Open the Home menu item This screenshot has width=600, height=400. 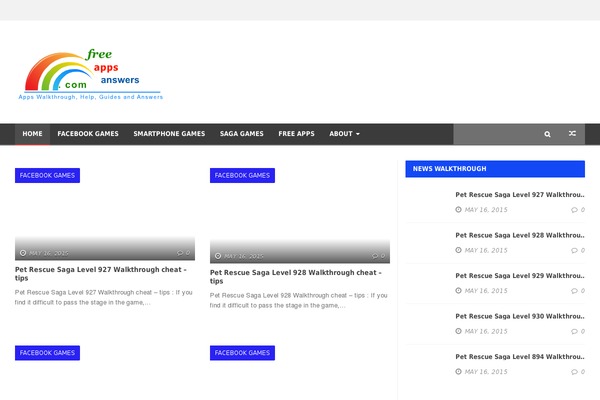pos(32,134)
